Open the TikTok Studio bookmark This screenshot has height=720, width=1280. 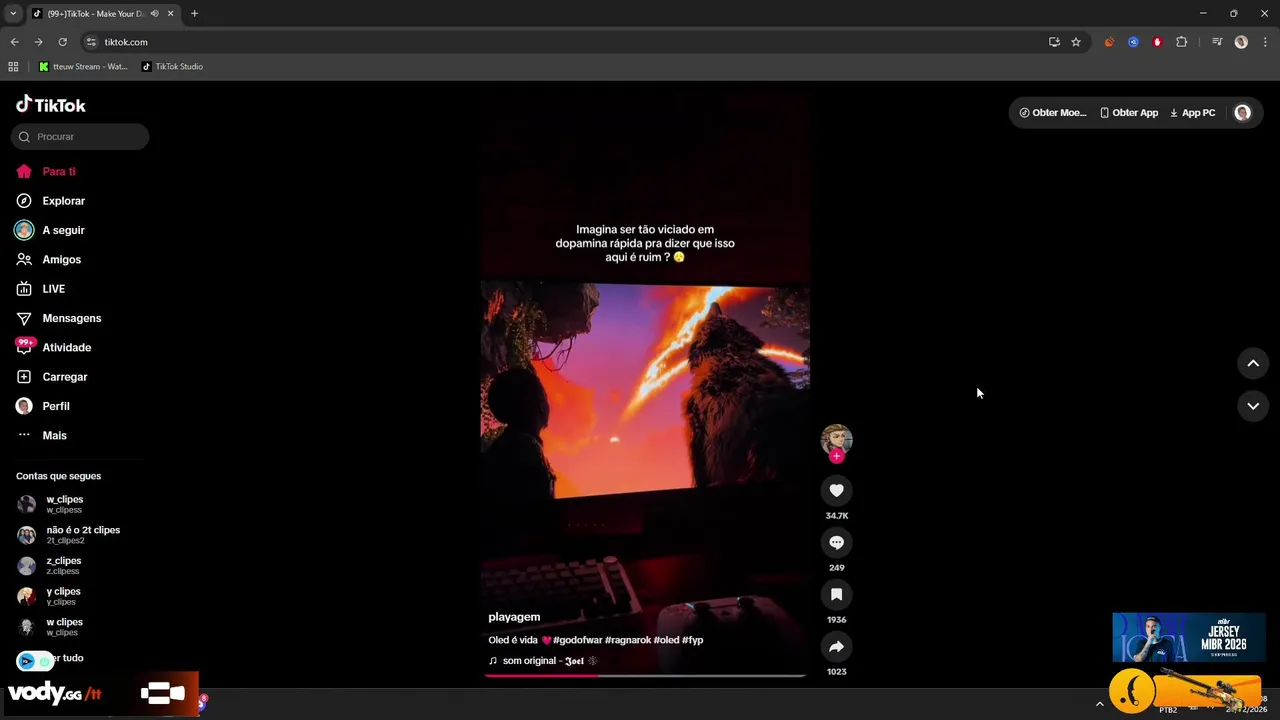pyautogui.click(x=172, y=67)
